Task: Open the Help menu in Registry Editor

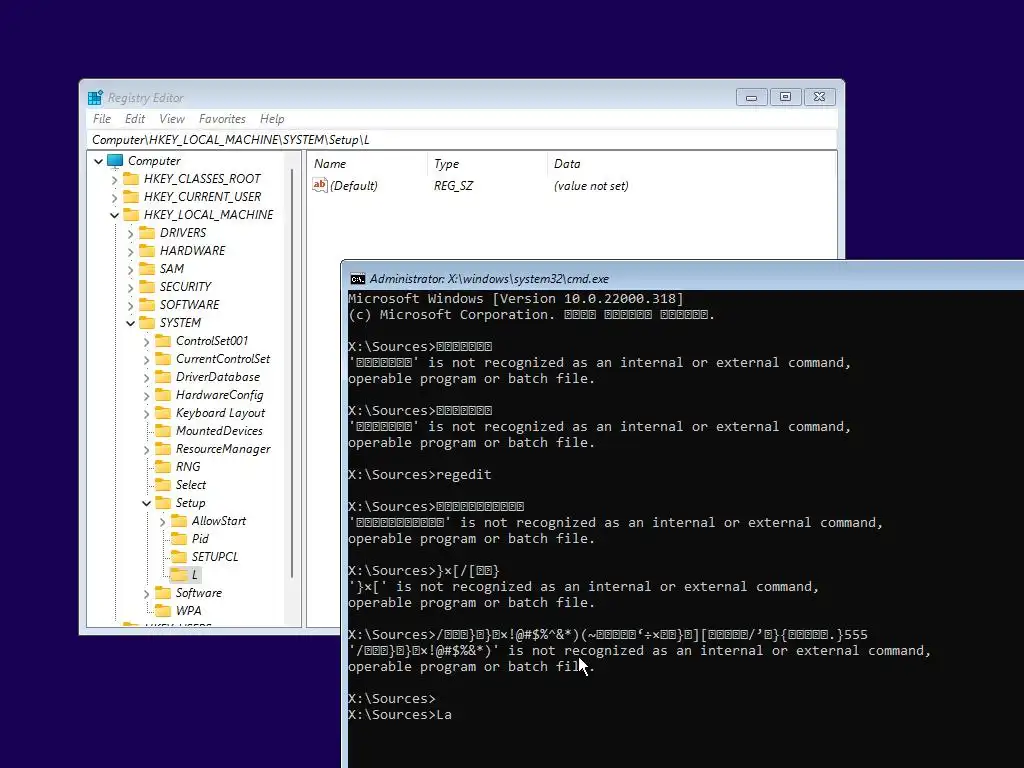Action: coord(272,119)
